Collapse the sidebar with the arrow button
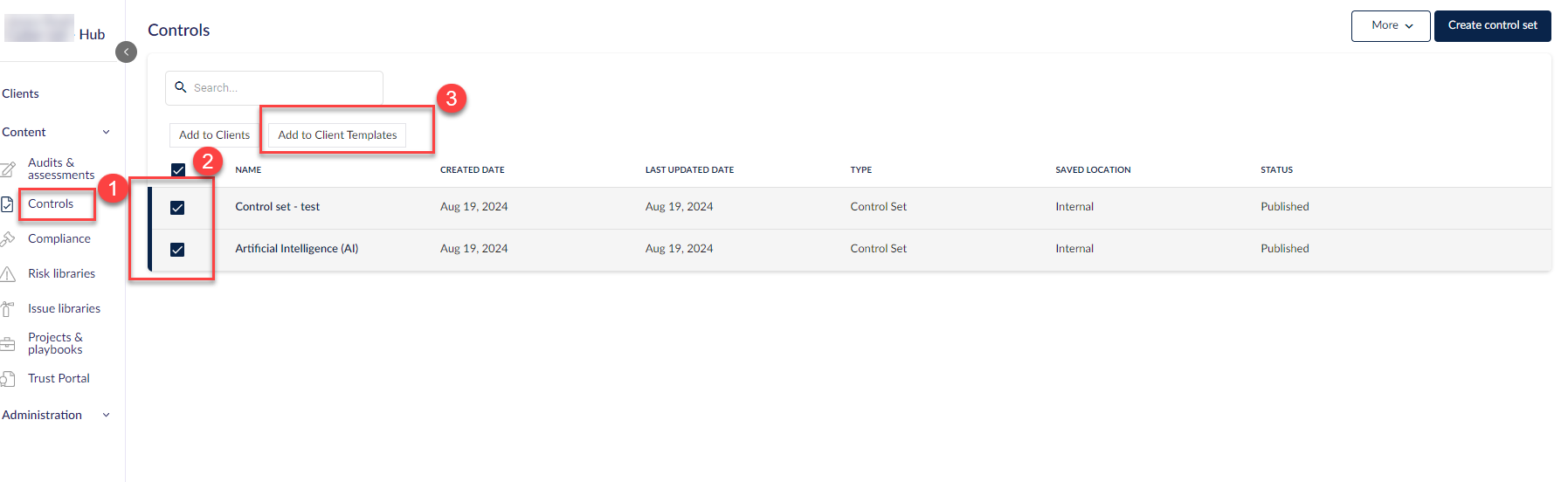Viewport: 1568px width, 482px height. (x=126, y=52)
